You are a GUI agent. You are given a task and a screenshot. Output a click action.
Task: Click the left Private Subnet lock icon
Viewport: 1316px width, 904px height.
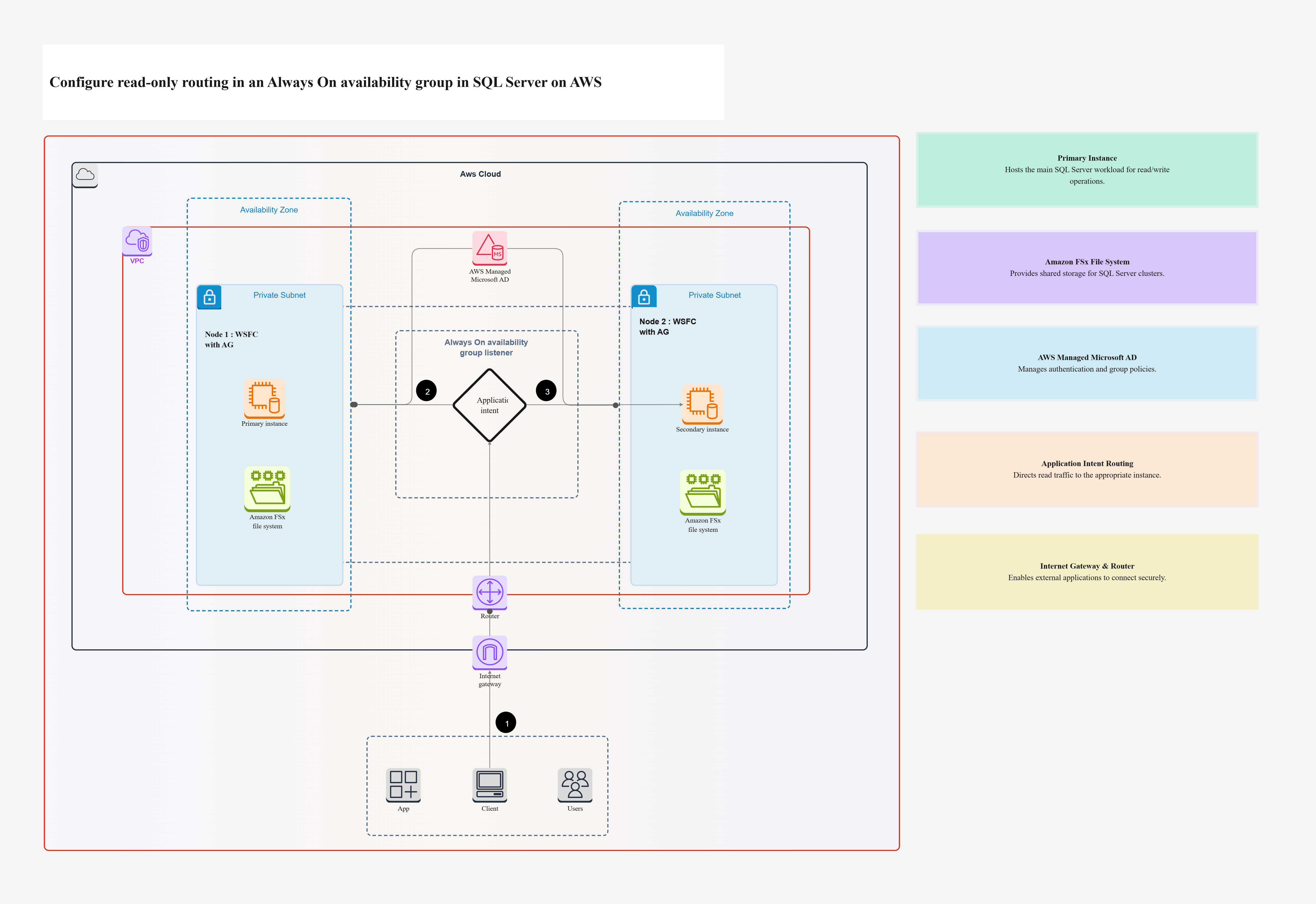(209, 297)
